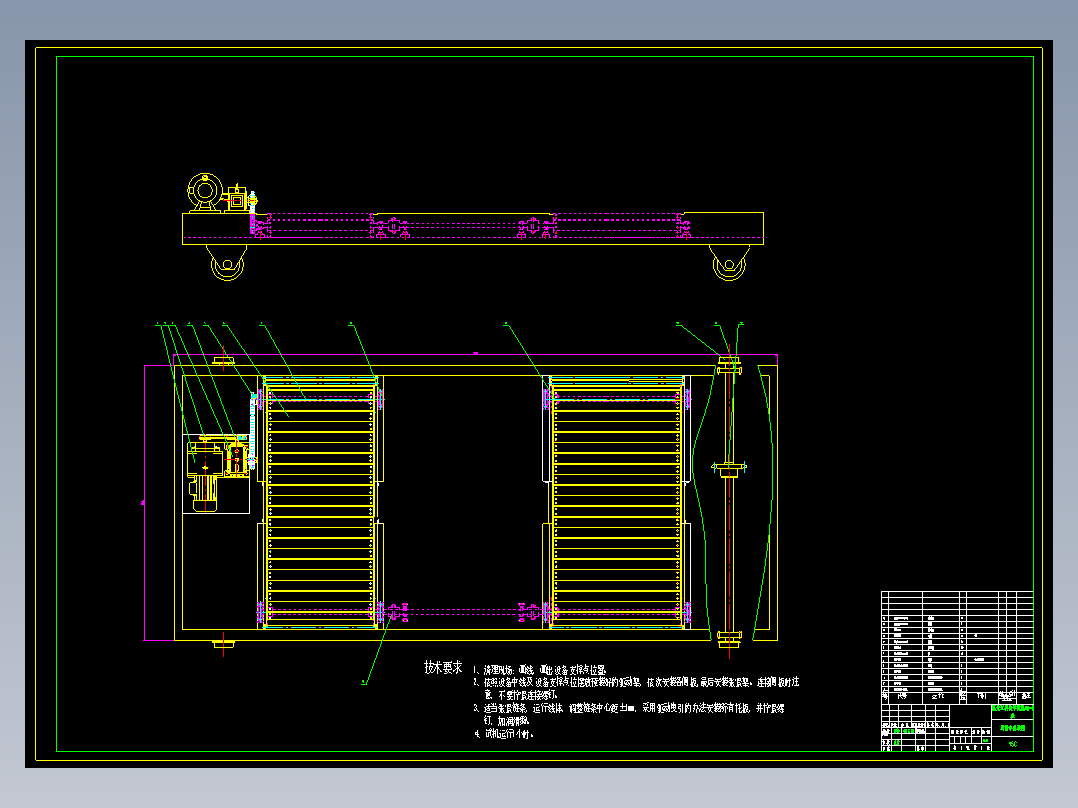
Task: Select the cyan drive chain in plan view
Action: (x=252, y=430)
